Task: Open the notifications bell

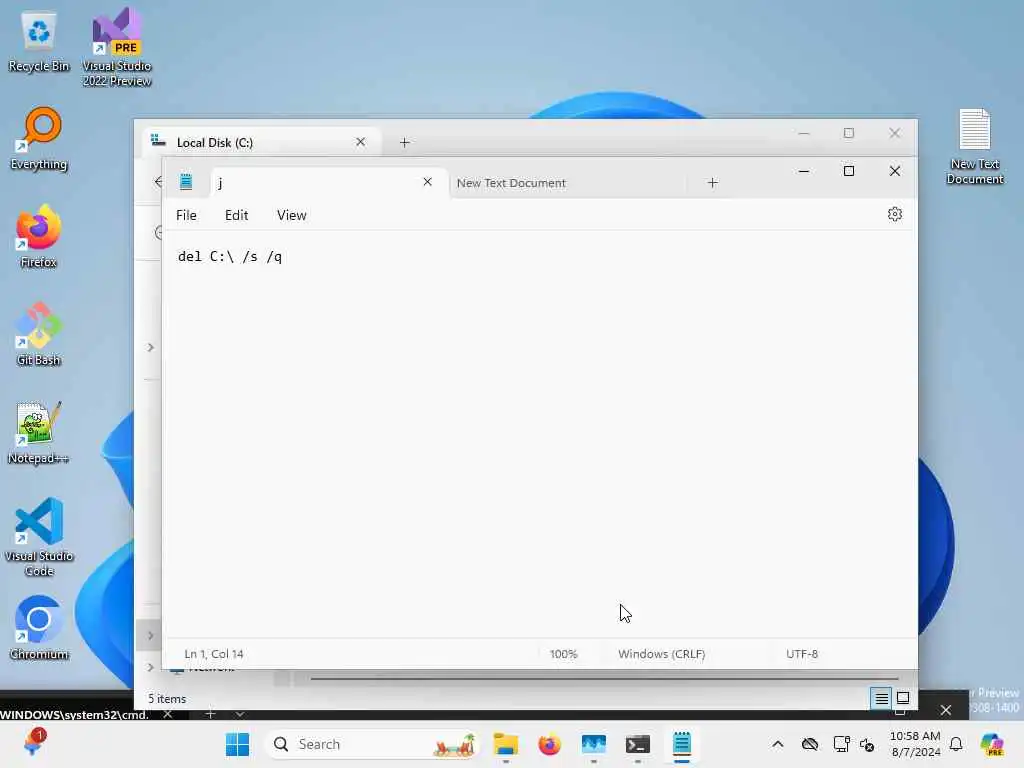Action: coord(956,744)
